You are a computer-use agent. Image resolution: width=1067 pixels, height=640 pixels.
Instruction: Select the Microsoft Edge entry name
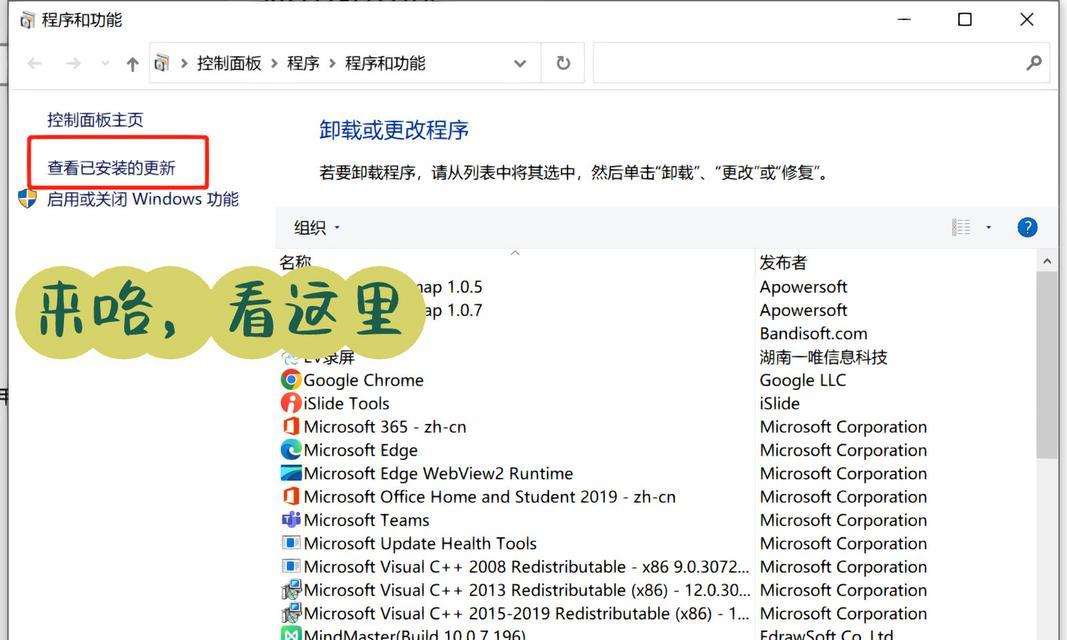pyautogui.click(x=361, y=450)
